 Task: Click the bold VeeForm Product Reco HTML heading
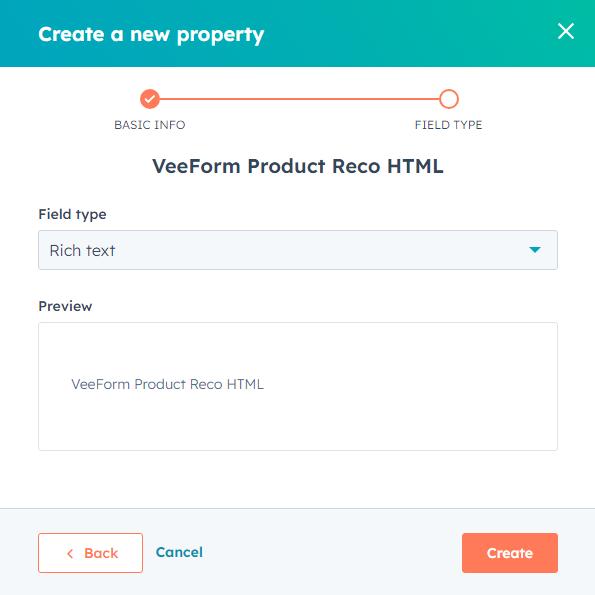(x=298, y=166)
